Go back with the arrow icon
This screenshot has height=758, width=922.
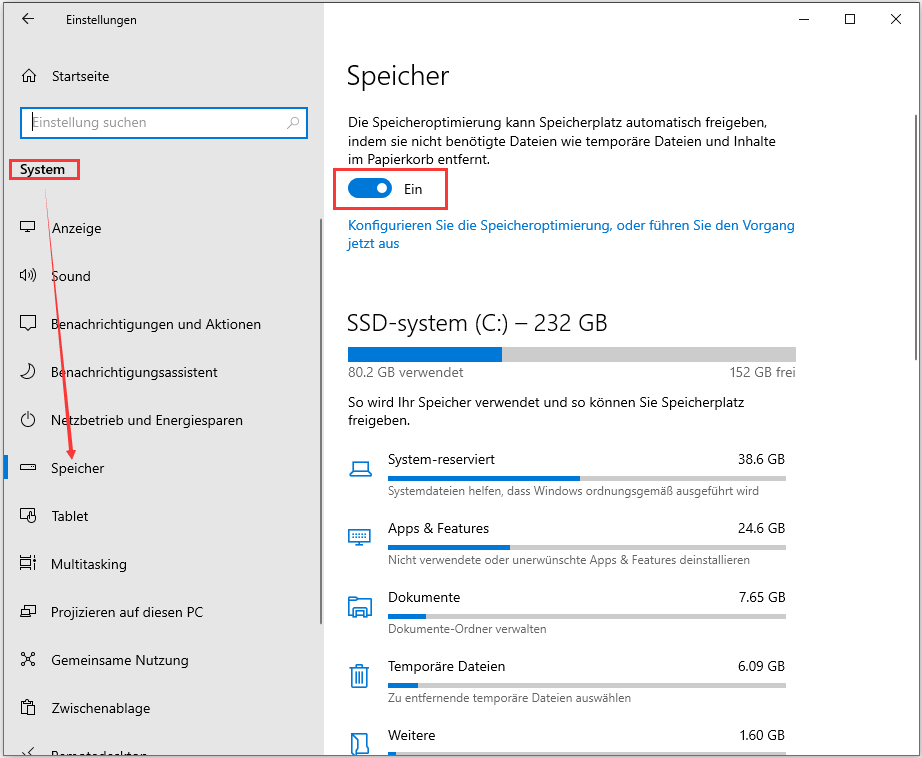(x=28, y=19)
